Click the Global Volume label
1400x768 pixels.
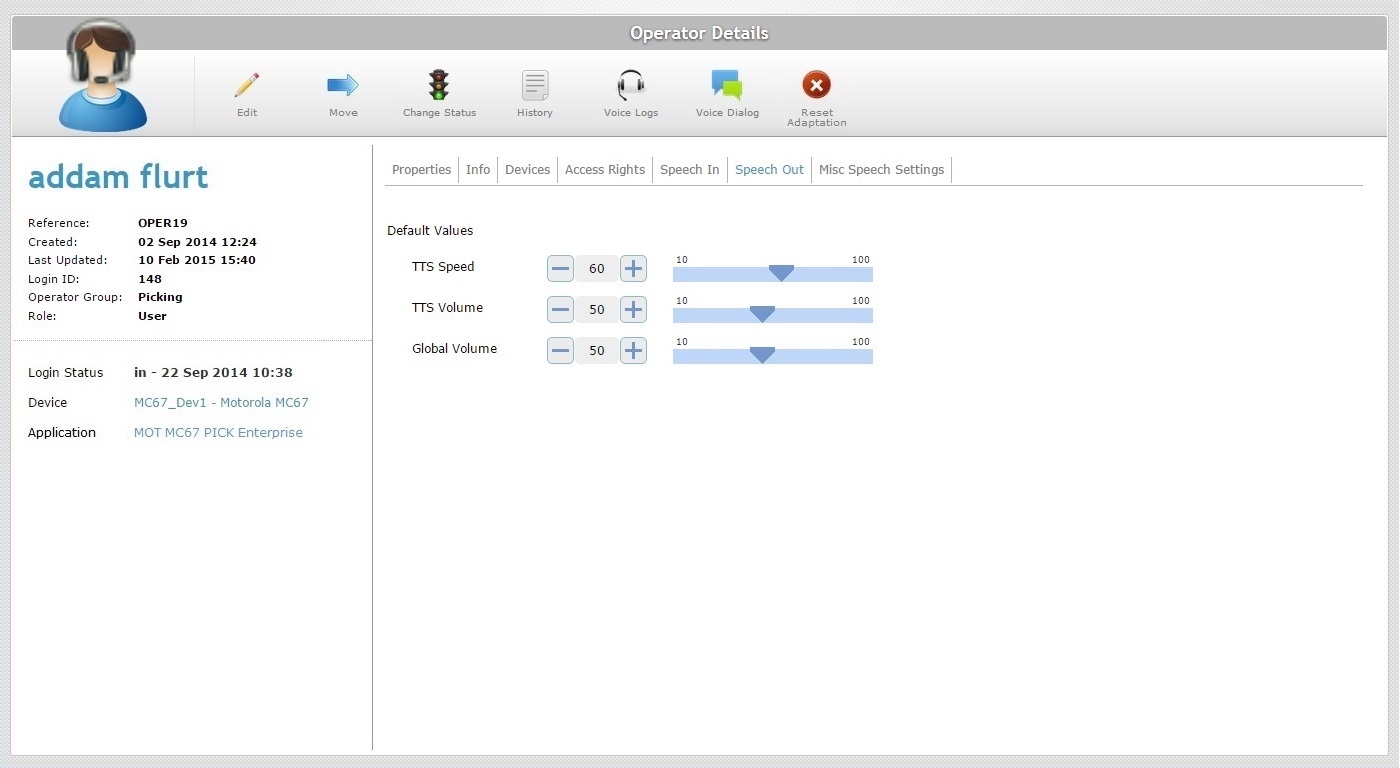[454, 349]
